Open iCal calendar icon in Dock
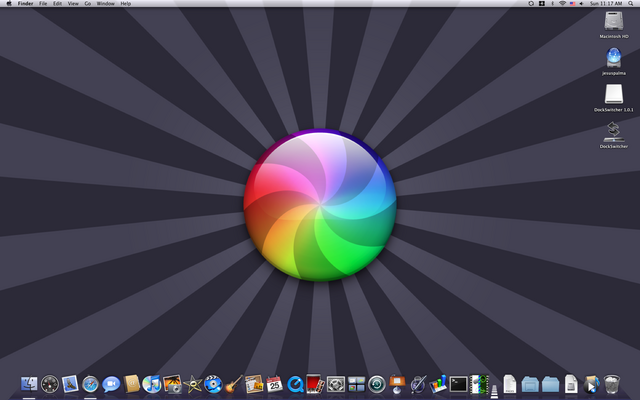Viewport: 640px width, 400px height. click(274, 384)
